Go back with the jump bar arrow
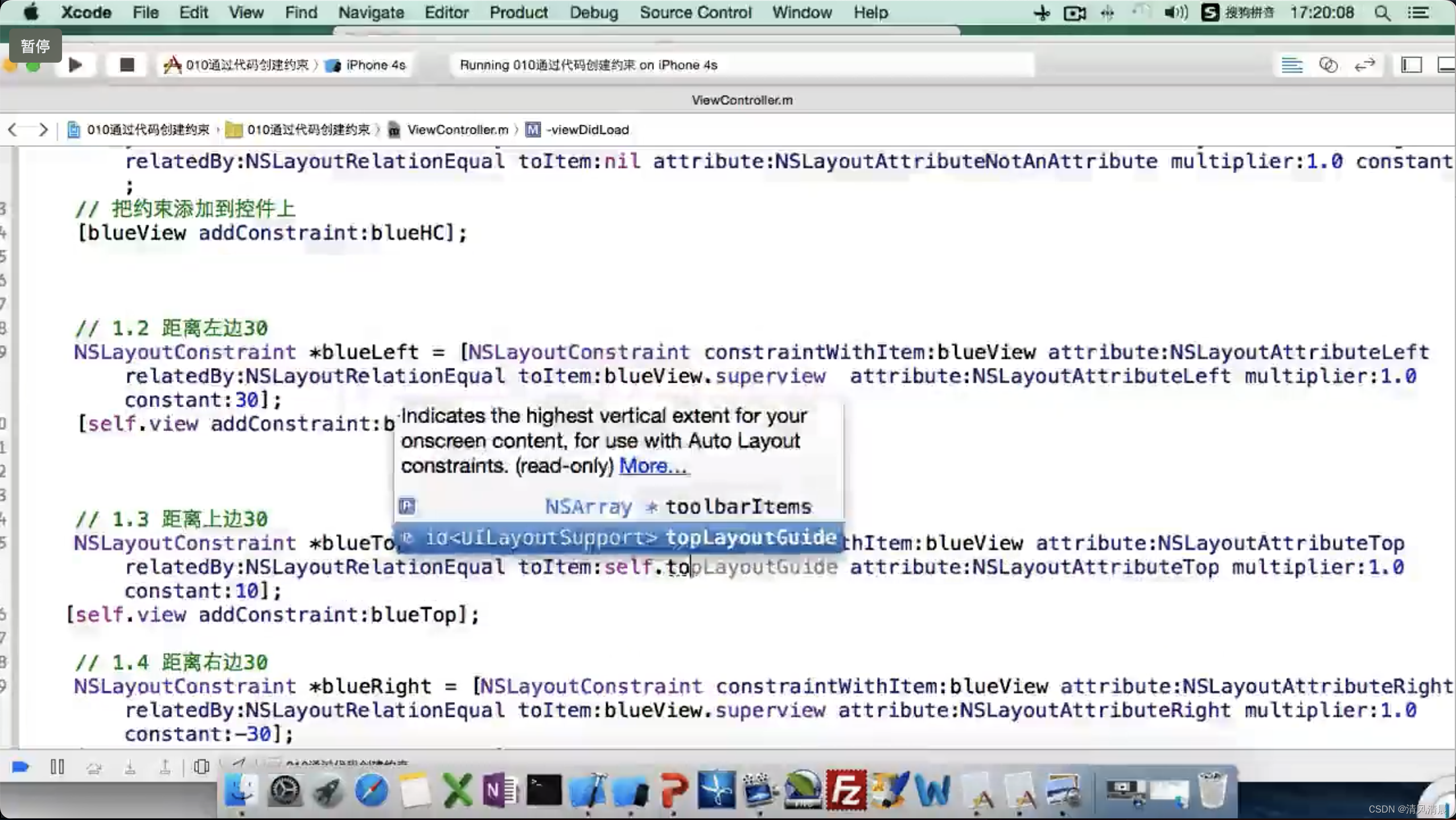The height and width of the screenshot is (820, 1456). (13, 130)
